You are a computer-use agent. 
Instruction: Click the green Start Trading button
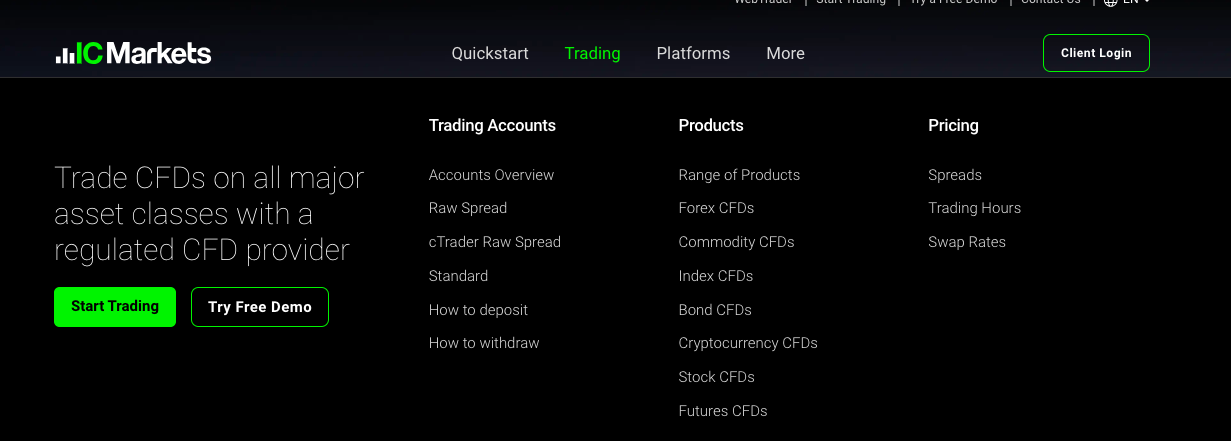(115, 307)
